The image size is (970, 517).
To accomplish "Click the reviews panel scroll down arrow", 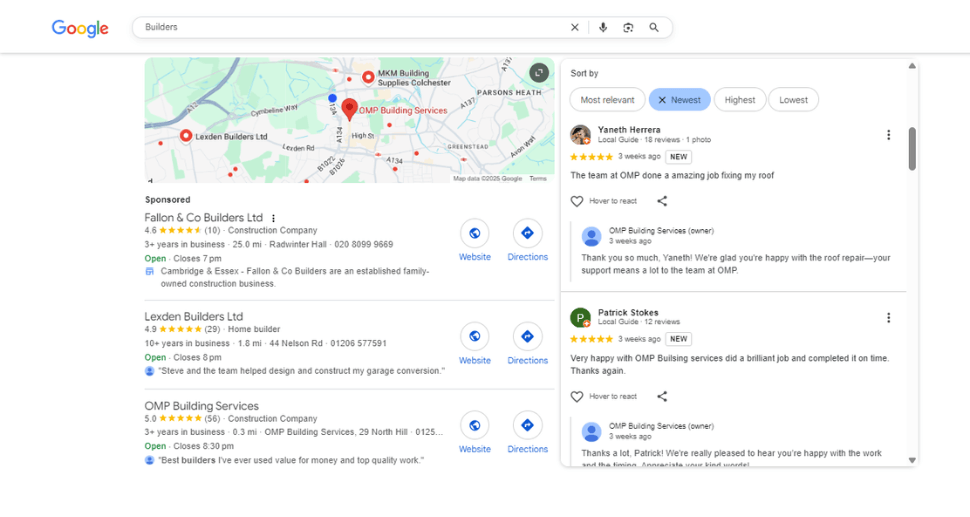I will point(912,460).
